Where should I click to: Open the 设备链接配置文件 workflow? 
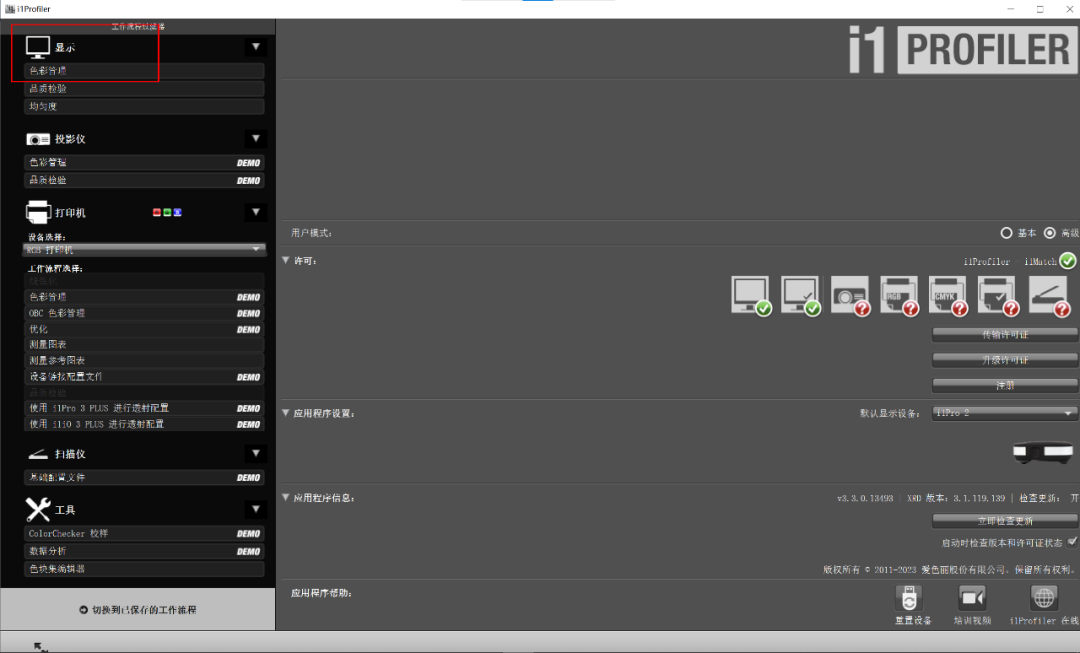(144, 377)
